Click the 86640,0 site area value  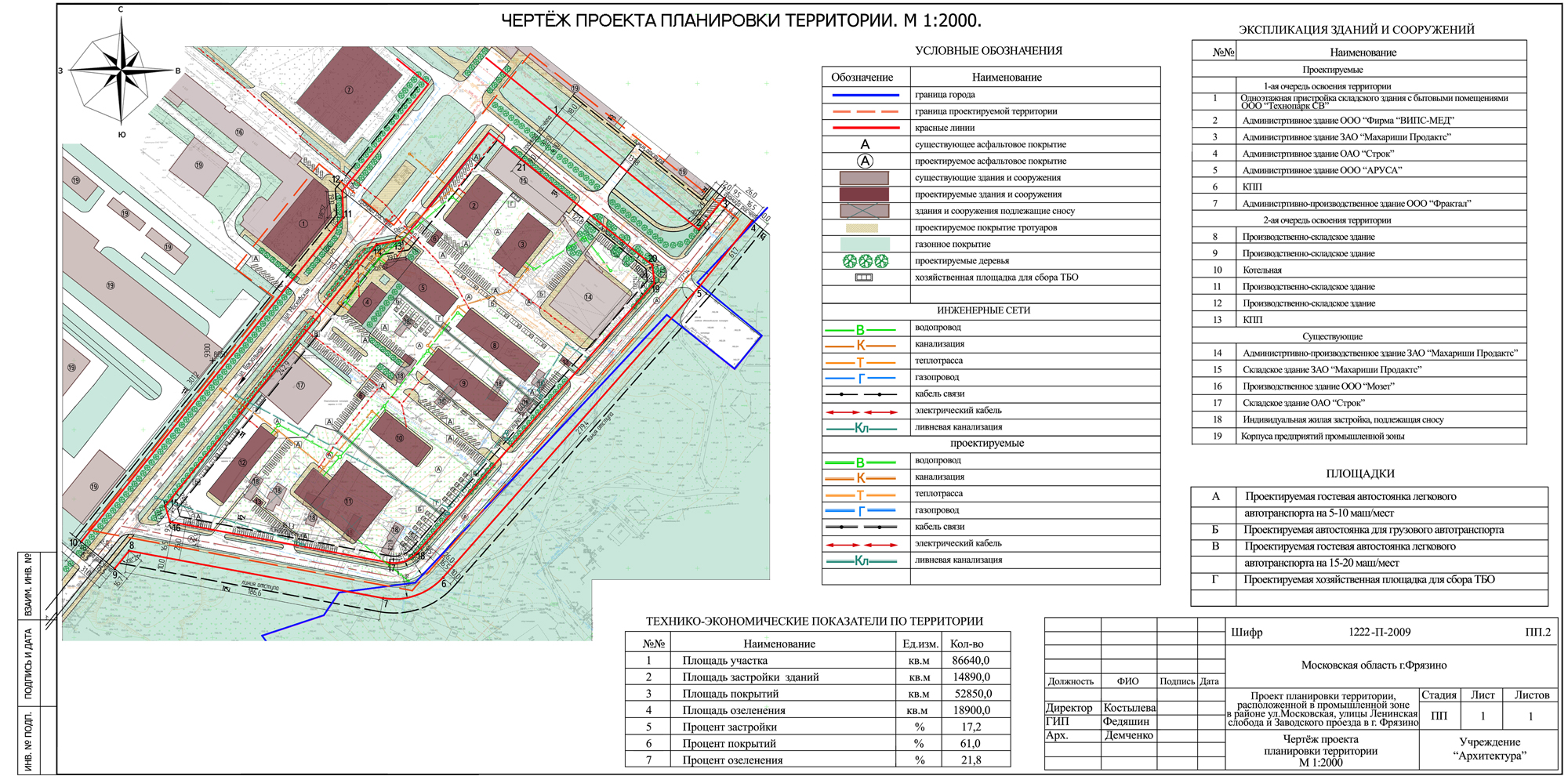[971, 661]
